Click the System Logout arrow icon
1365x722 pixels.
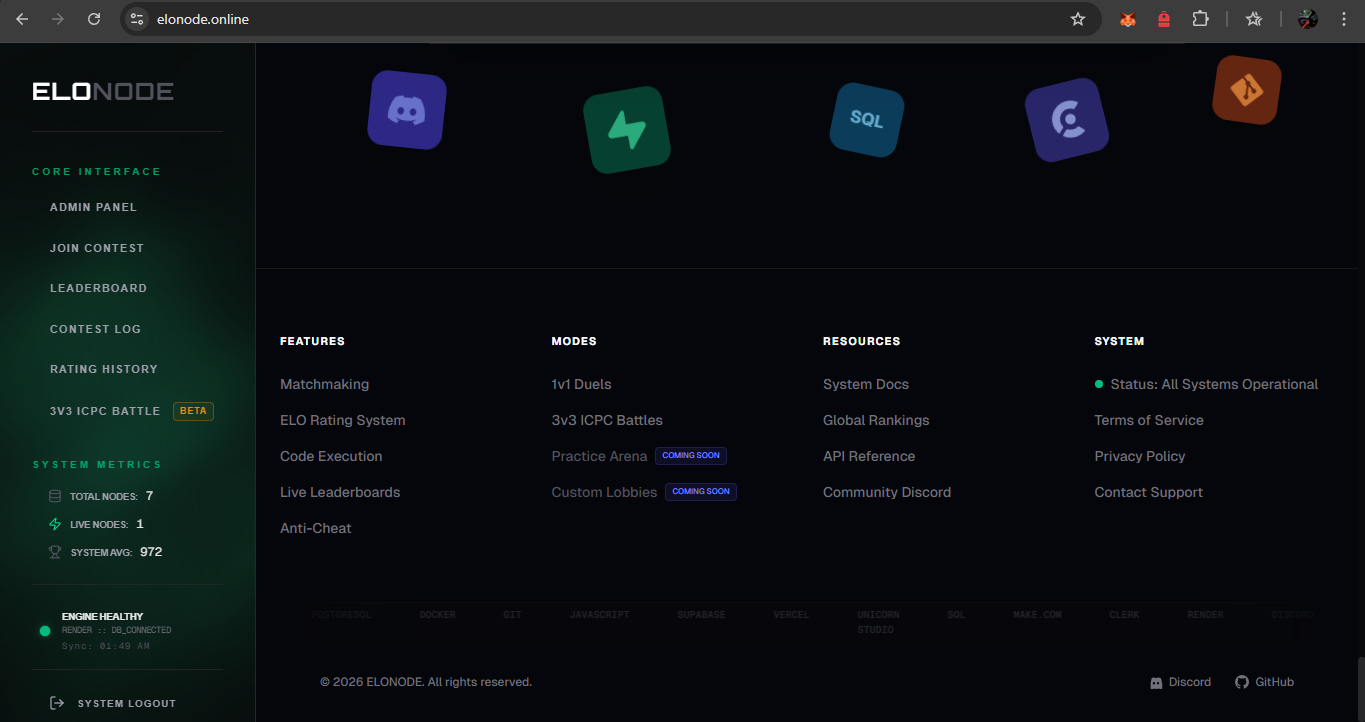57,703
